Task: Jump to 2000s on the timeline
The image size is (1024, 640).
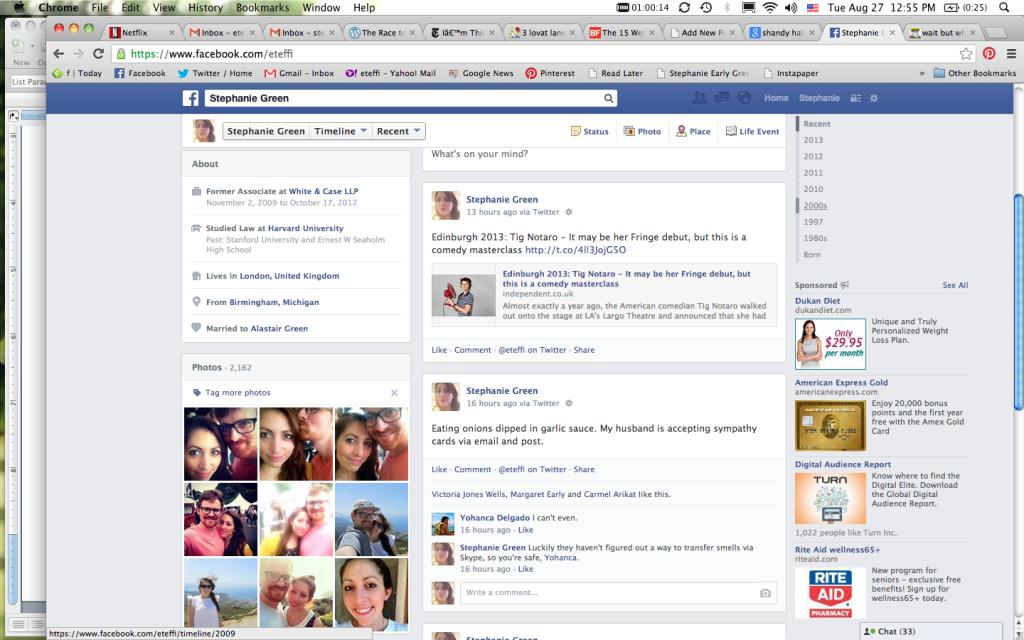Action: click(815, 206)
